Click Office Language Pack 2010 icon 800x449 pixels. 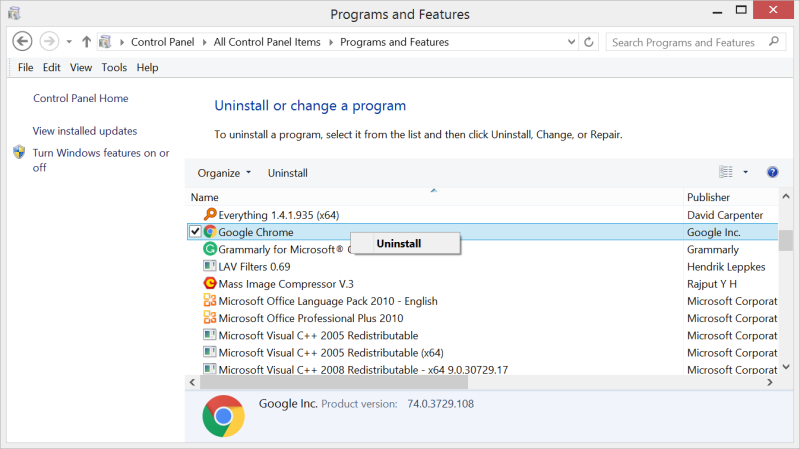[210, 301]
